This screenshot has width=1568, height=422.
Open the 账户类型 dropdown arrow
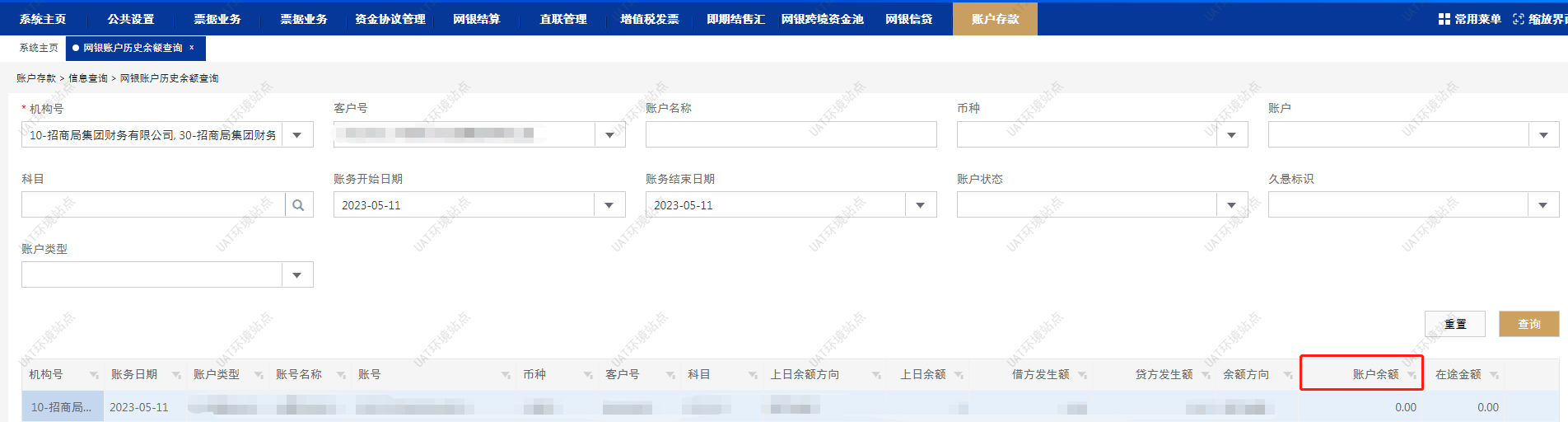pyautogui.click(x=297, y=275)
